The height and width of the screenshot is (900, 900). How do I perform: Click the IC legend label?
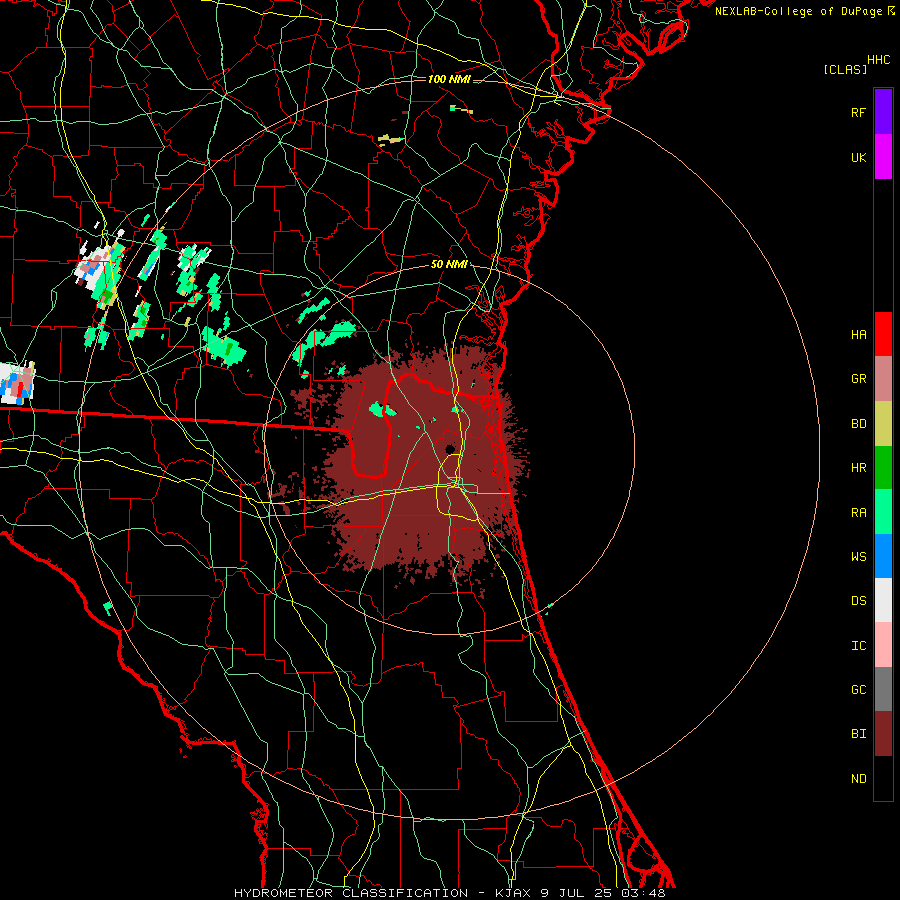click(x=858, y=645)
